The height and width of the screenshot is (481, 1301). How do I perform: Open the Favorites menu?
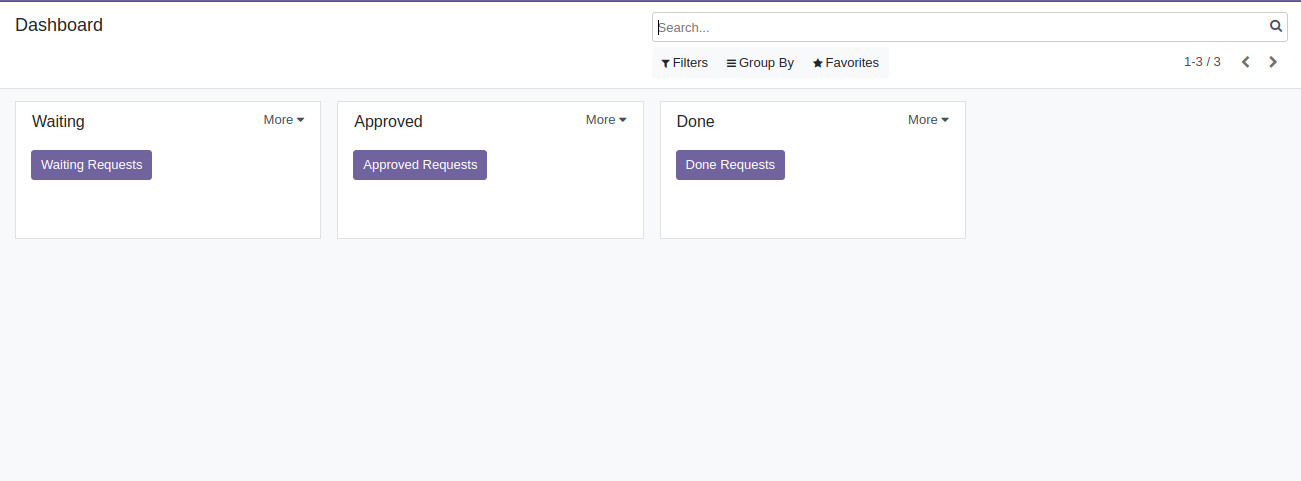(846, 63)
